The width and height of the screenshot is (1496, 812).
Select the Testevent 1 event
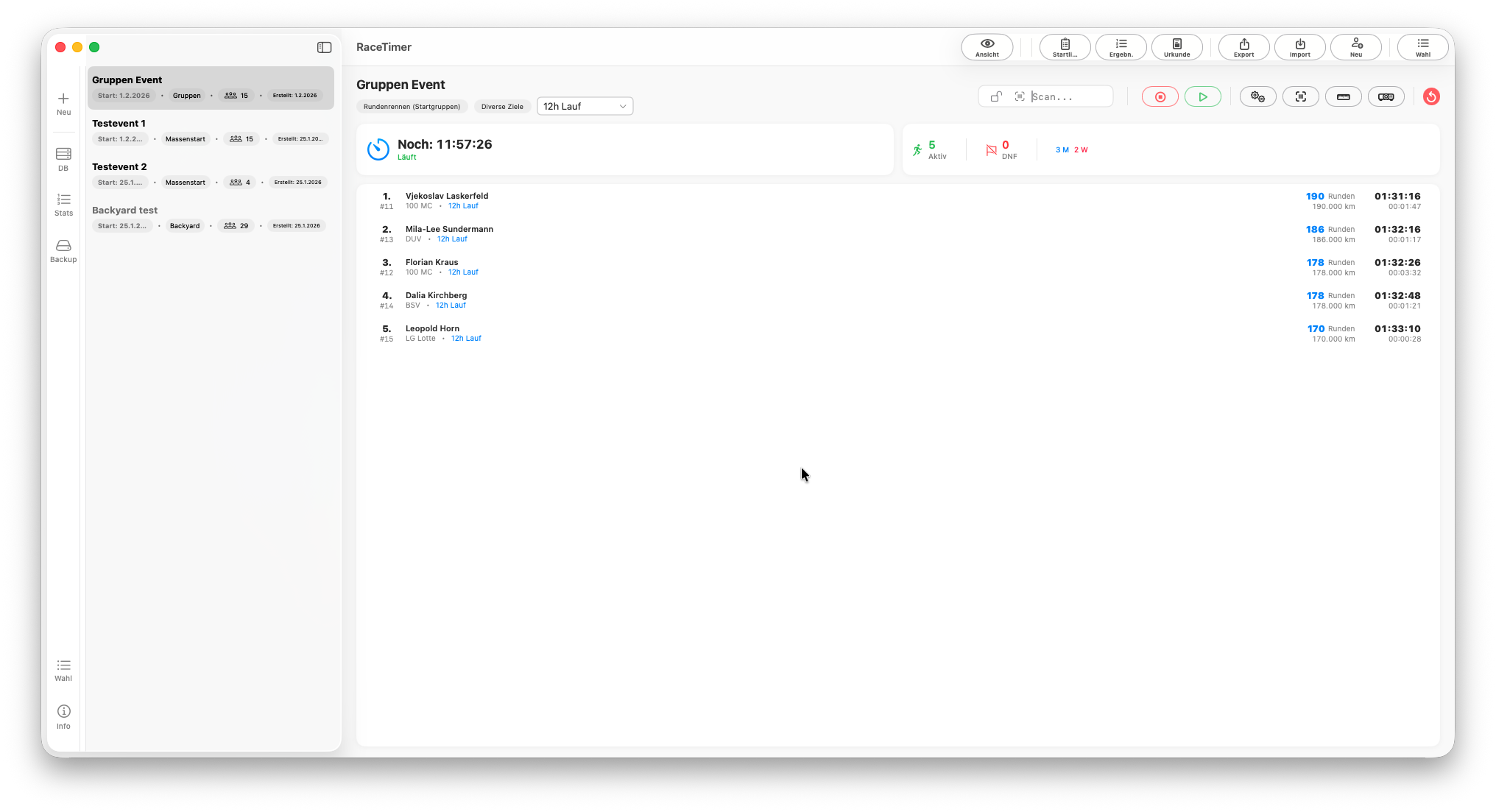click(211, 131)
